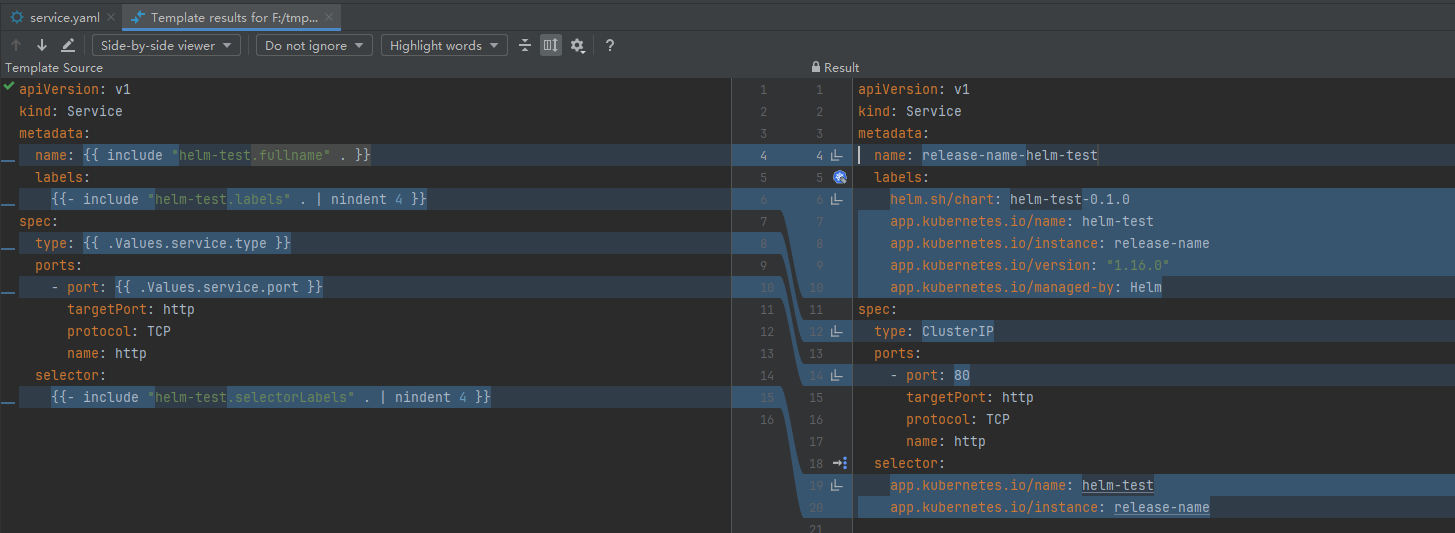Click the pencil edit source icon

point(68,45)
